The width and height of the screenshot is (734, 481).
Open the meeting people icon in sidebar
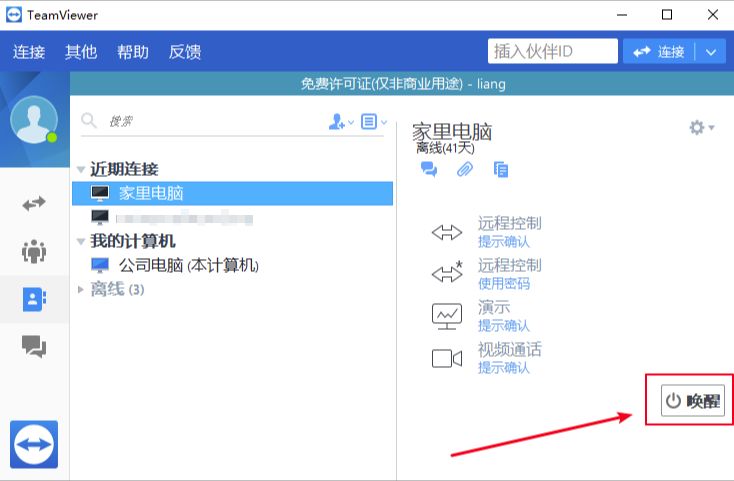(x=34, y=251)
